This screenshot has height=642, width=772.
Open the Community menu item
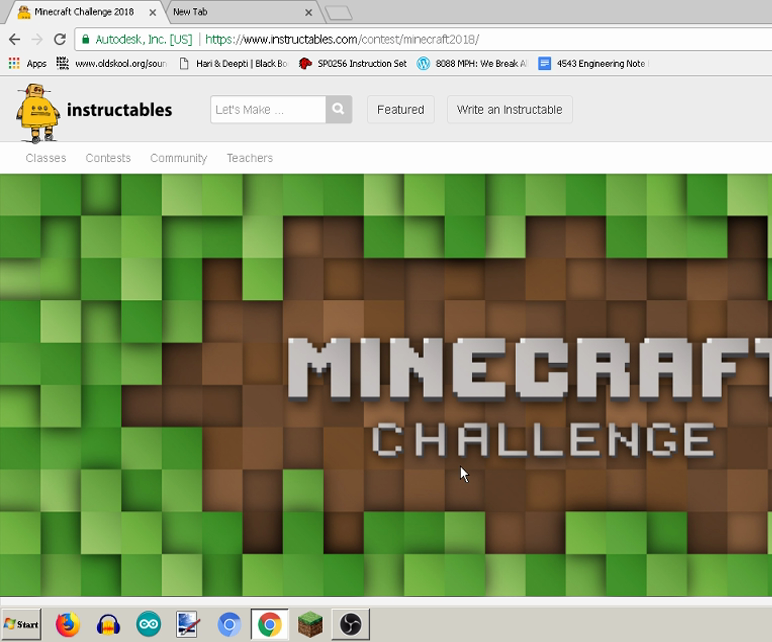coord(179,158)
